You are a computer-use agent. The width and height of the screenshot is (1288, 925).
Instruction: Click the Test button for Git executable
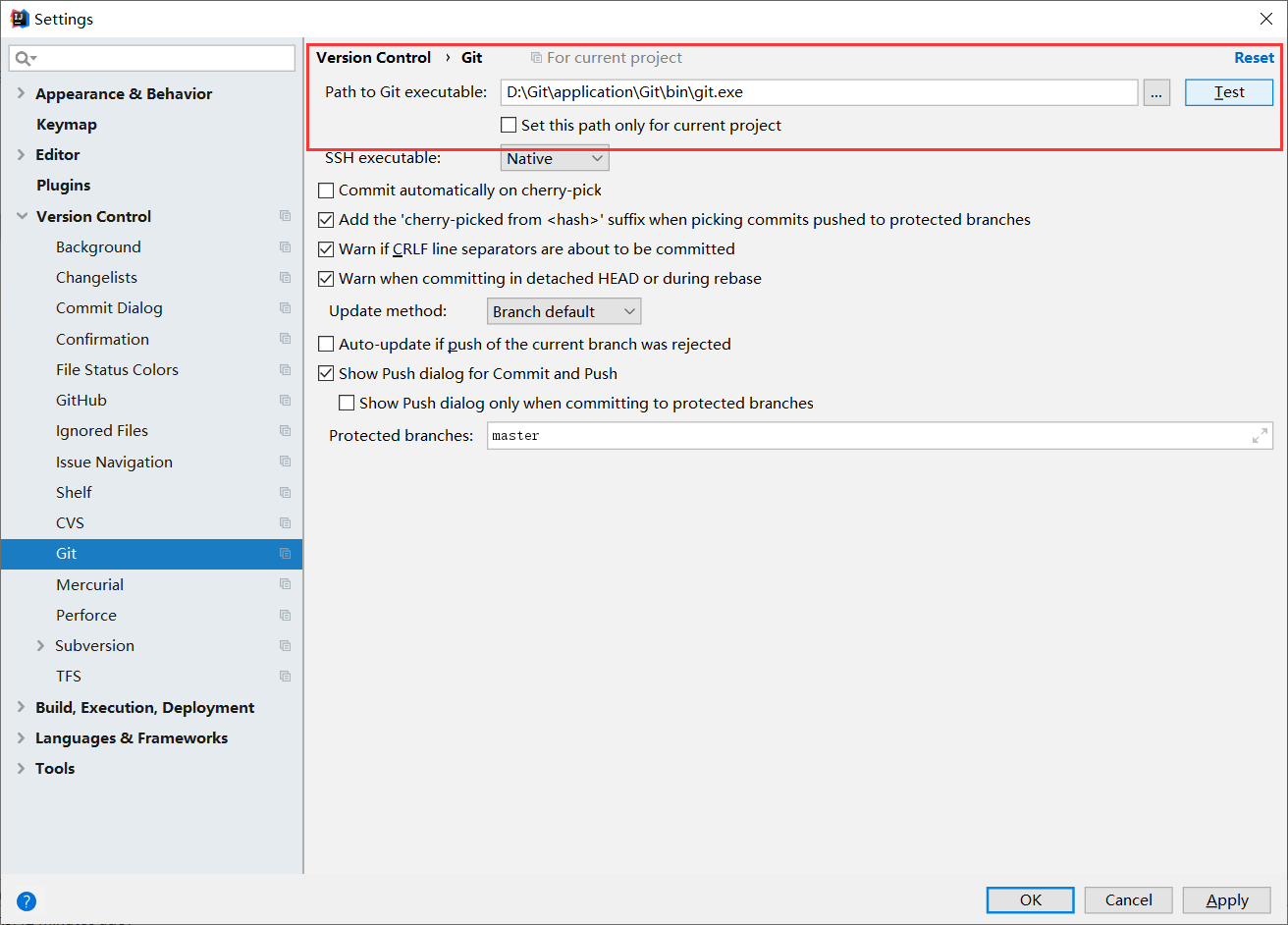[1229, 92]
